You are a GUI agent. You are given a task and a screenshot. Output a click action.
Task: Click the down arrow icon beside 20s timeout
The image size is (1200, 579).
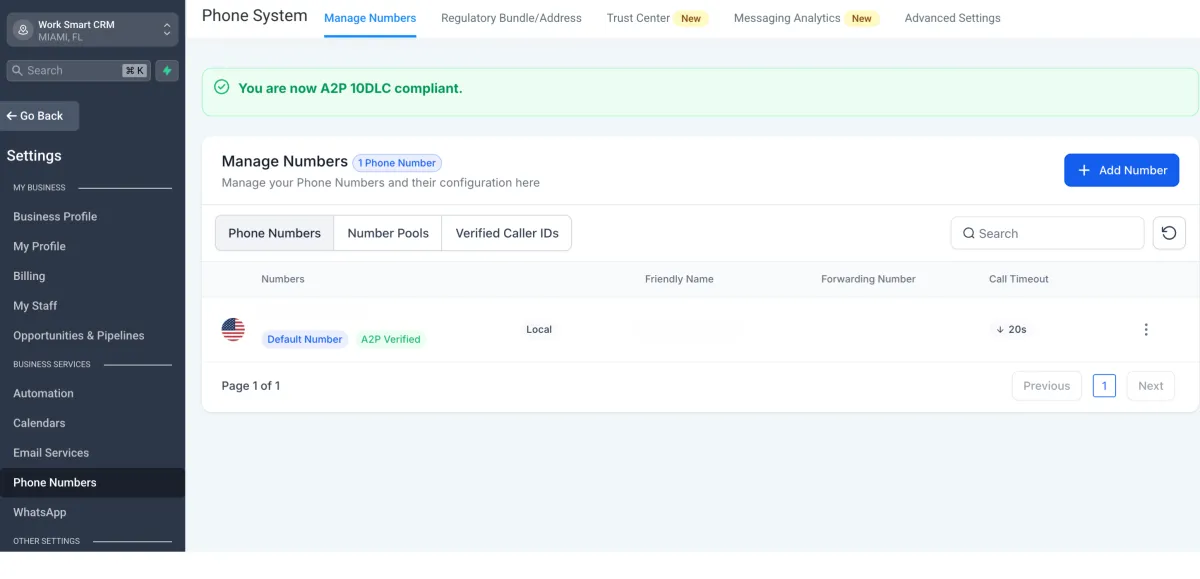(1000, 330)
